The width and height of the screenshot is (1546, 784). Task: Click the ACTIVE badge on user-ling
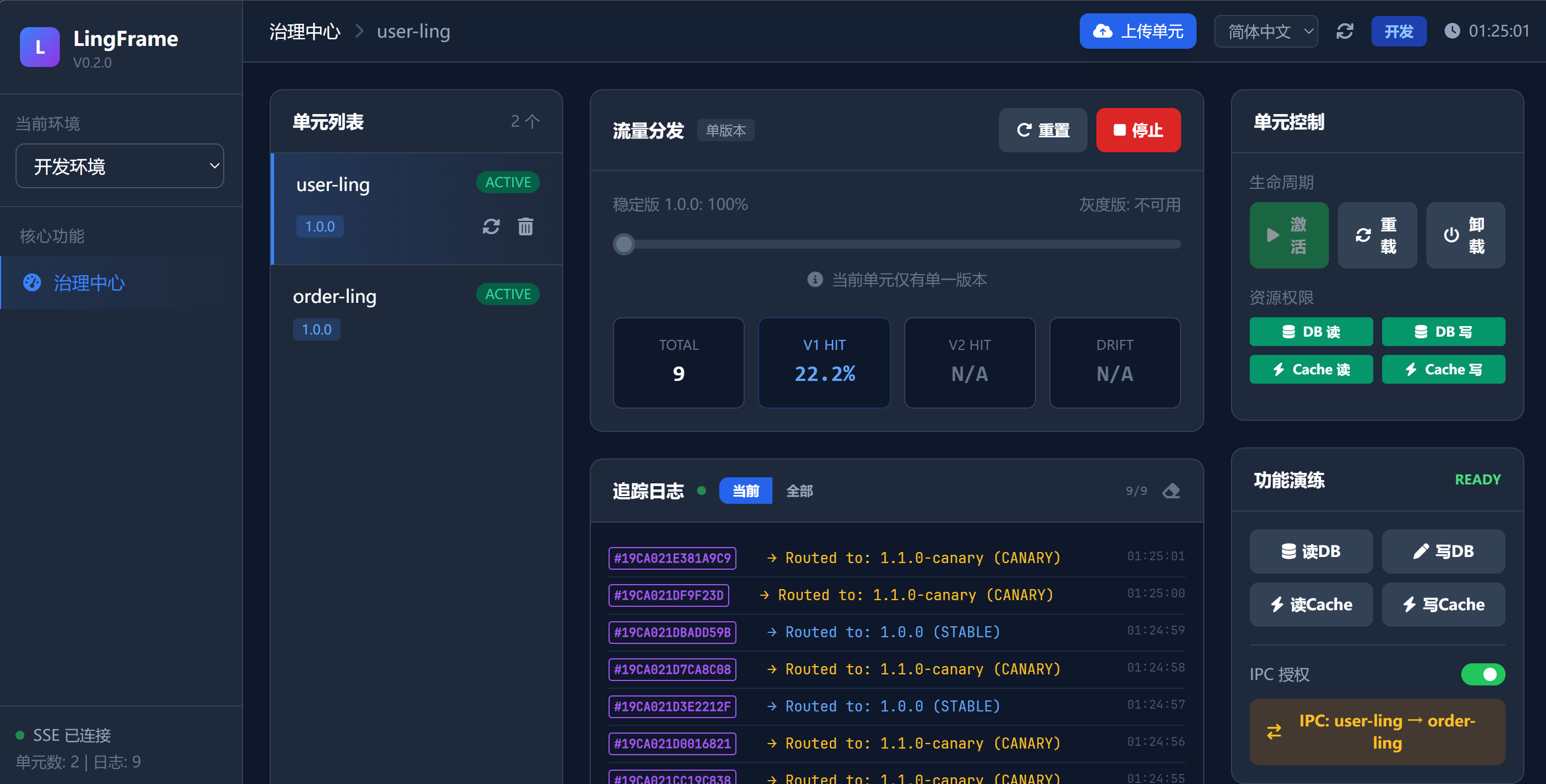pyautogui.click(x=508, y=182)
